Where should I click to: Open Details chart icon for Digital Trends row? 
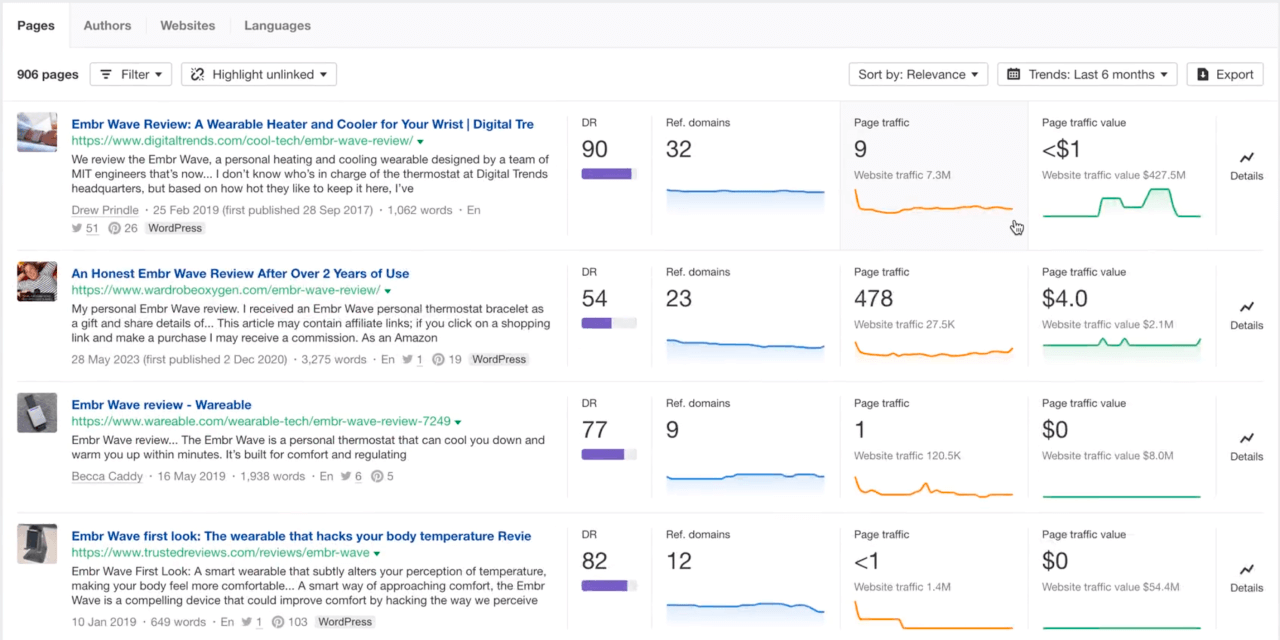(x=1246, y=158)
